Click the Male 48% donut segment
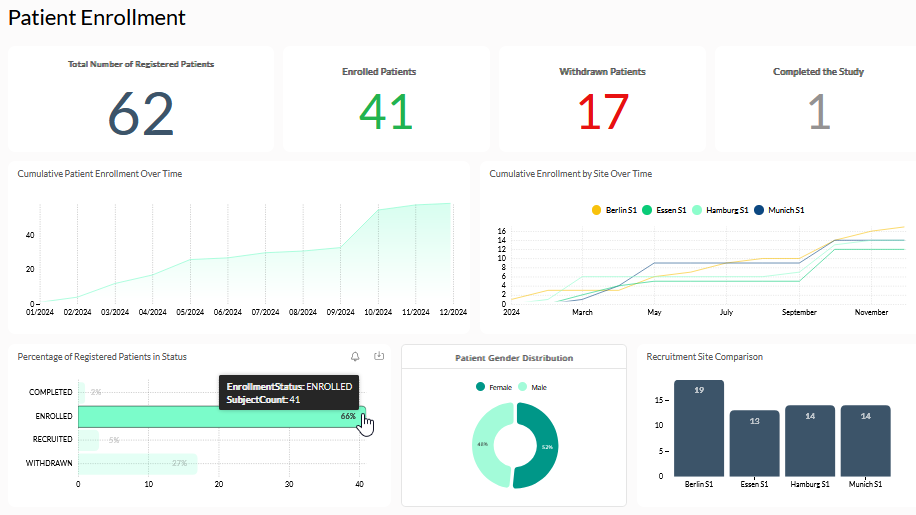The height and width of the screenshot is (515, 916). pos(485,445)
